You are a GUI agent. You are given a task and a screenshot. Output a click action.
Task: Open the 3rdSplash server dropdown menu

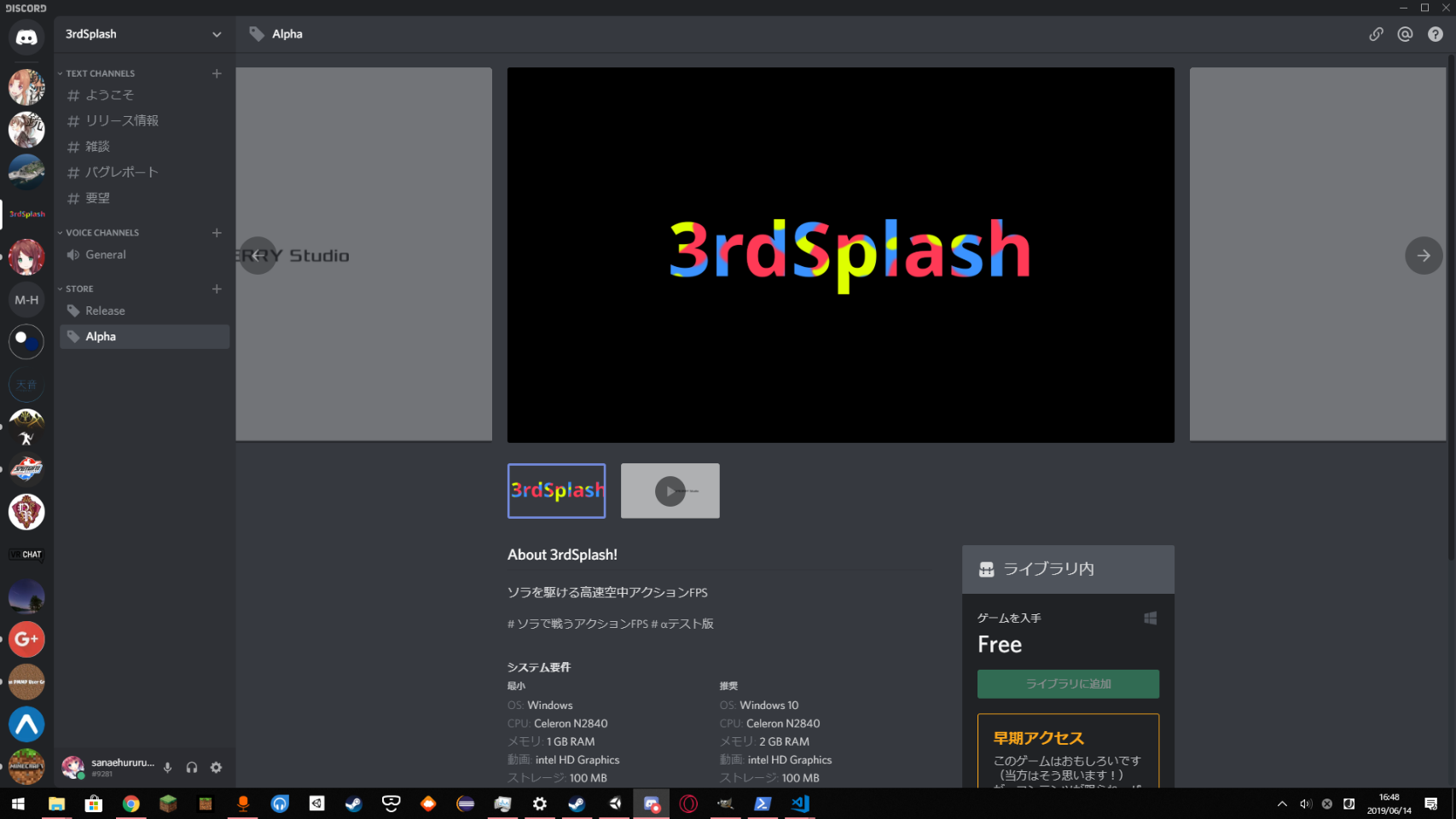(x=217, y=34)
